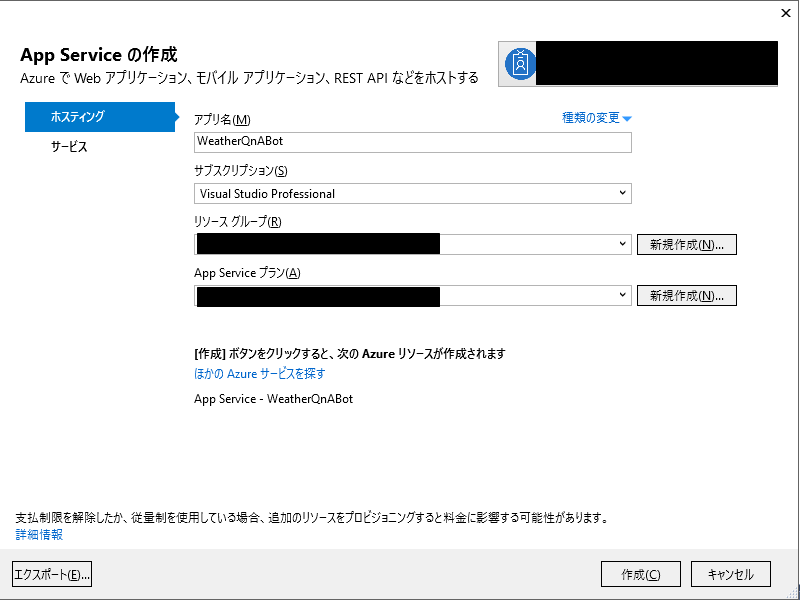Image resolution: width=800 pixels, height=600 pixels.
Task: Click the アプリ名(M) label
Action: click(222, 119)
